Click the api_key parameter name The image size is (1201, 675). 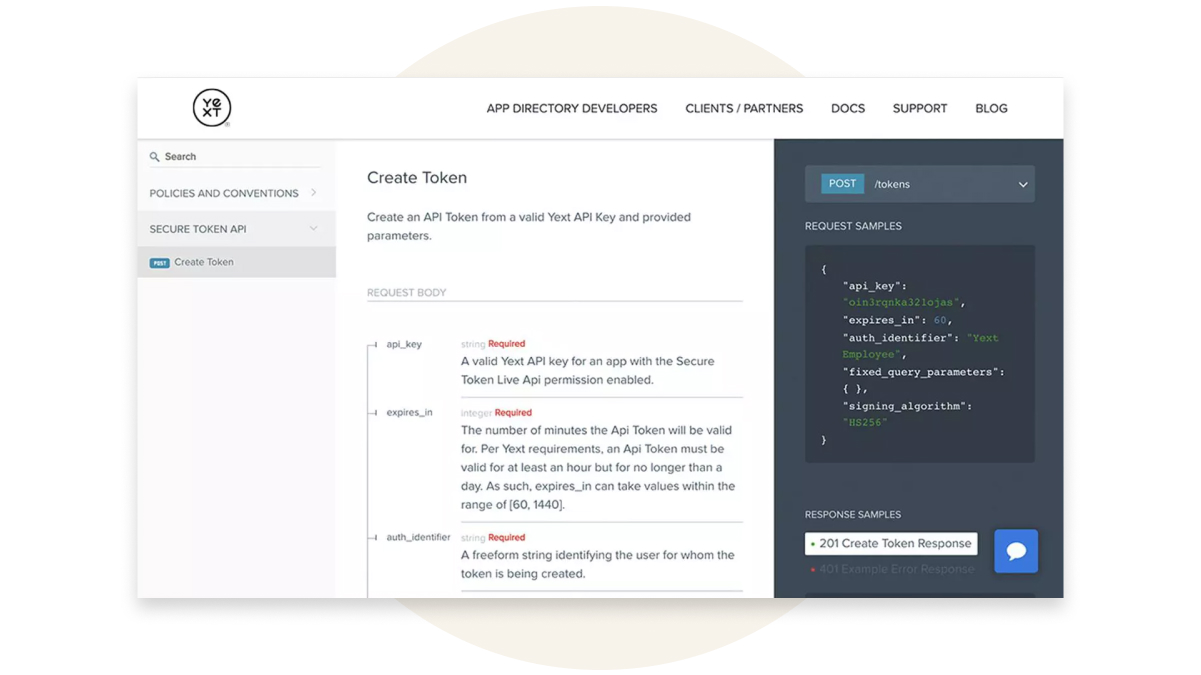(x=404, y=344)
